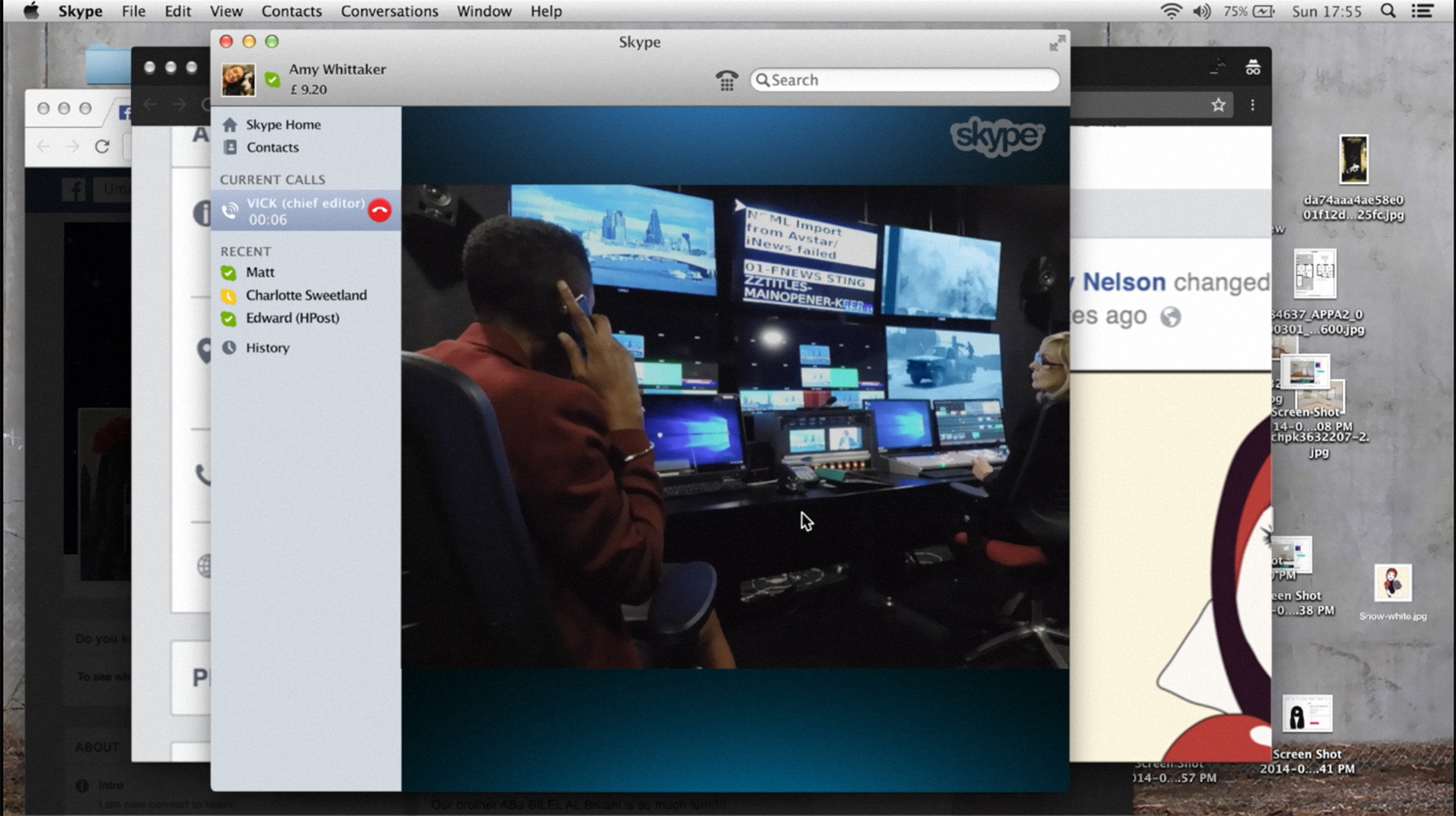1456x816 pixels.
Task: Open the Help menu
Action: click(x=545, y=11)
